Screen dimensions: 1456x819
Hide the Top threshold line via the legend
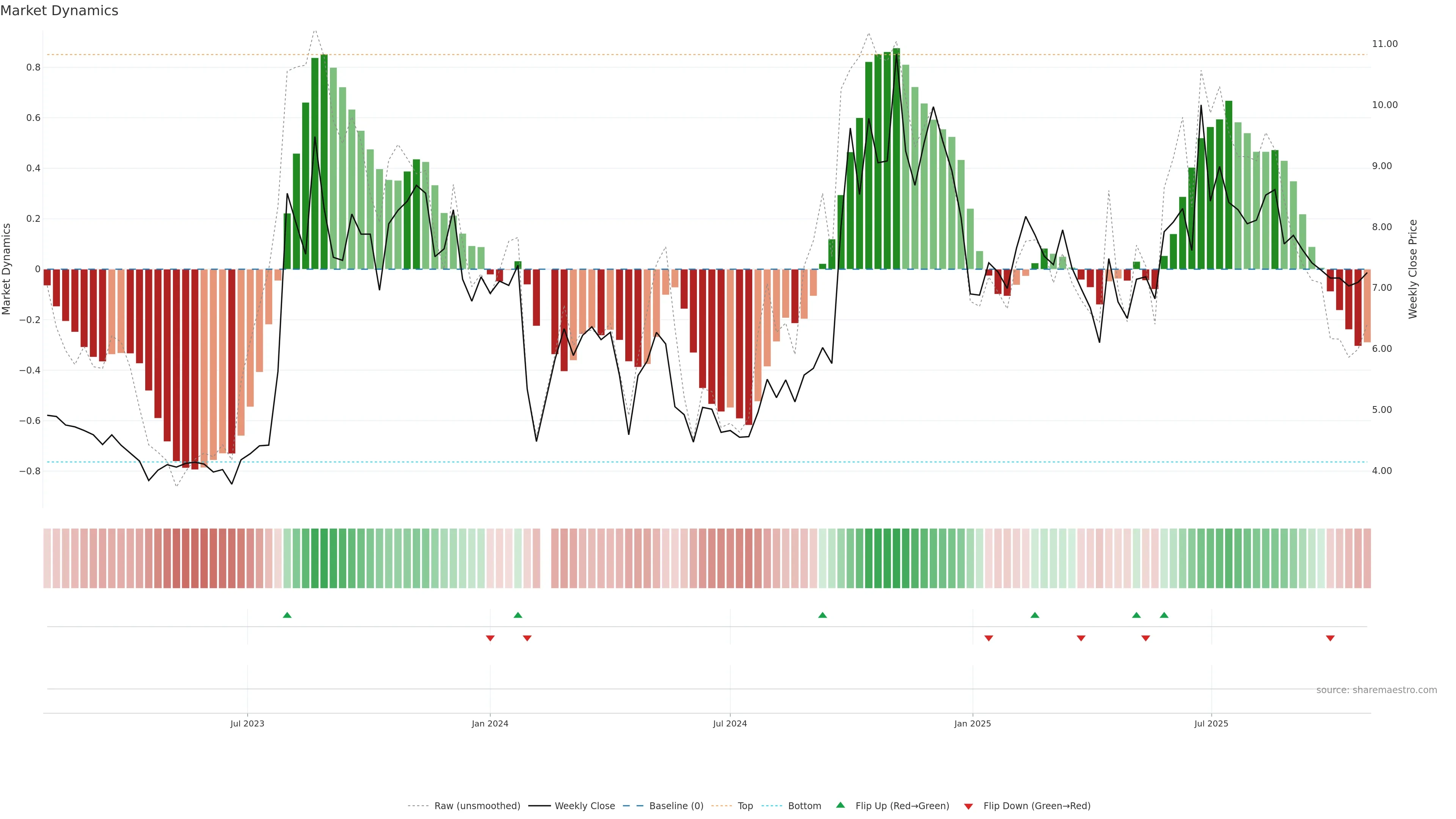tap(745, 806)
